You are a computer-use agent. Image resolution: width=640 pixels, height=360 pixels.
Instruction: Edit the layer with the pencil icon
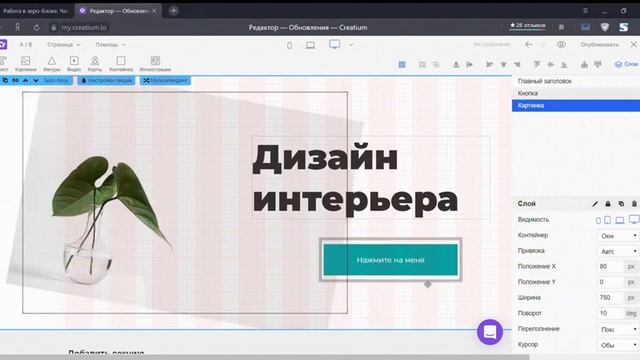pos(595,204)
